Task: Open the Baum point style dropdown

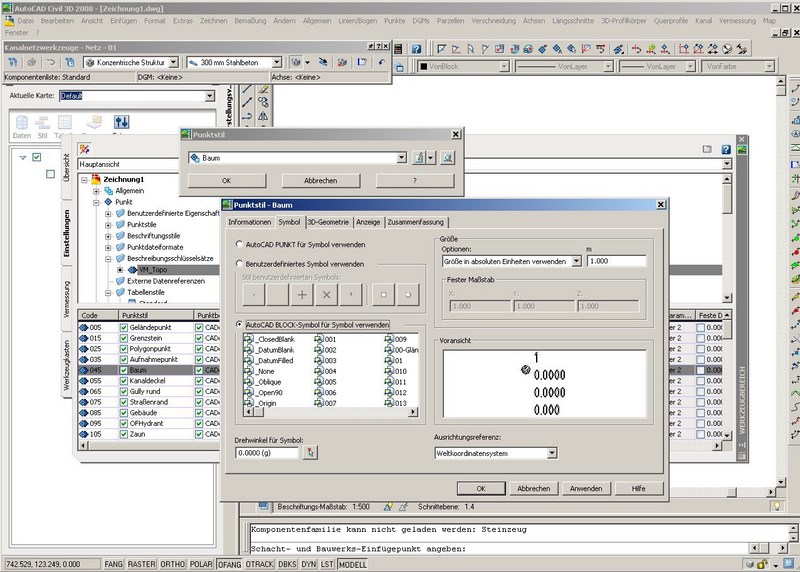Action: point(402,158)
